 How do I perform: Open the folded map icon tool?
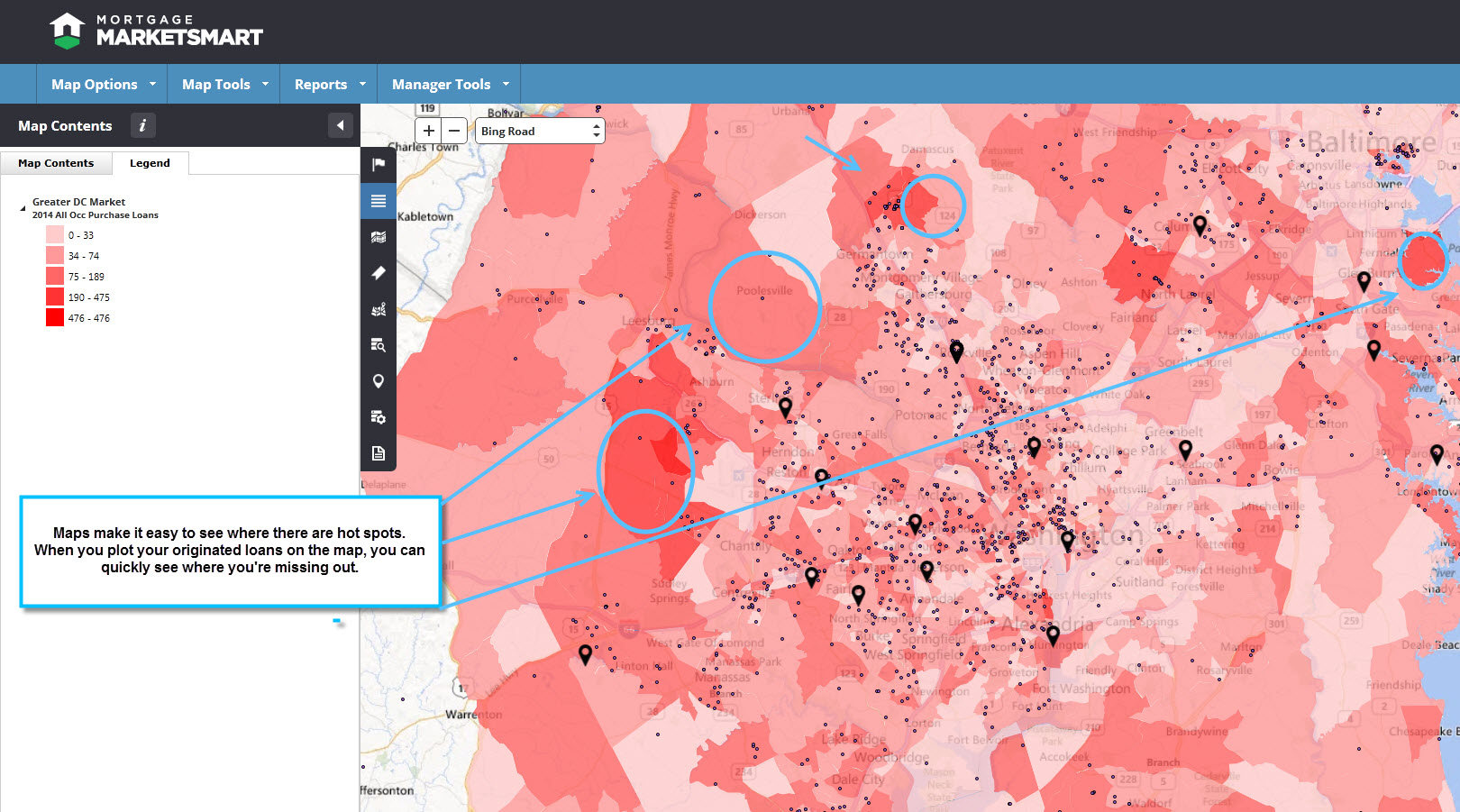pyautogui.click(x=379, y=237)
